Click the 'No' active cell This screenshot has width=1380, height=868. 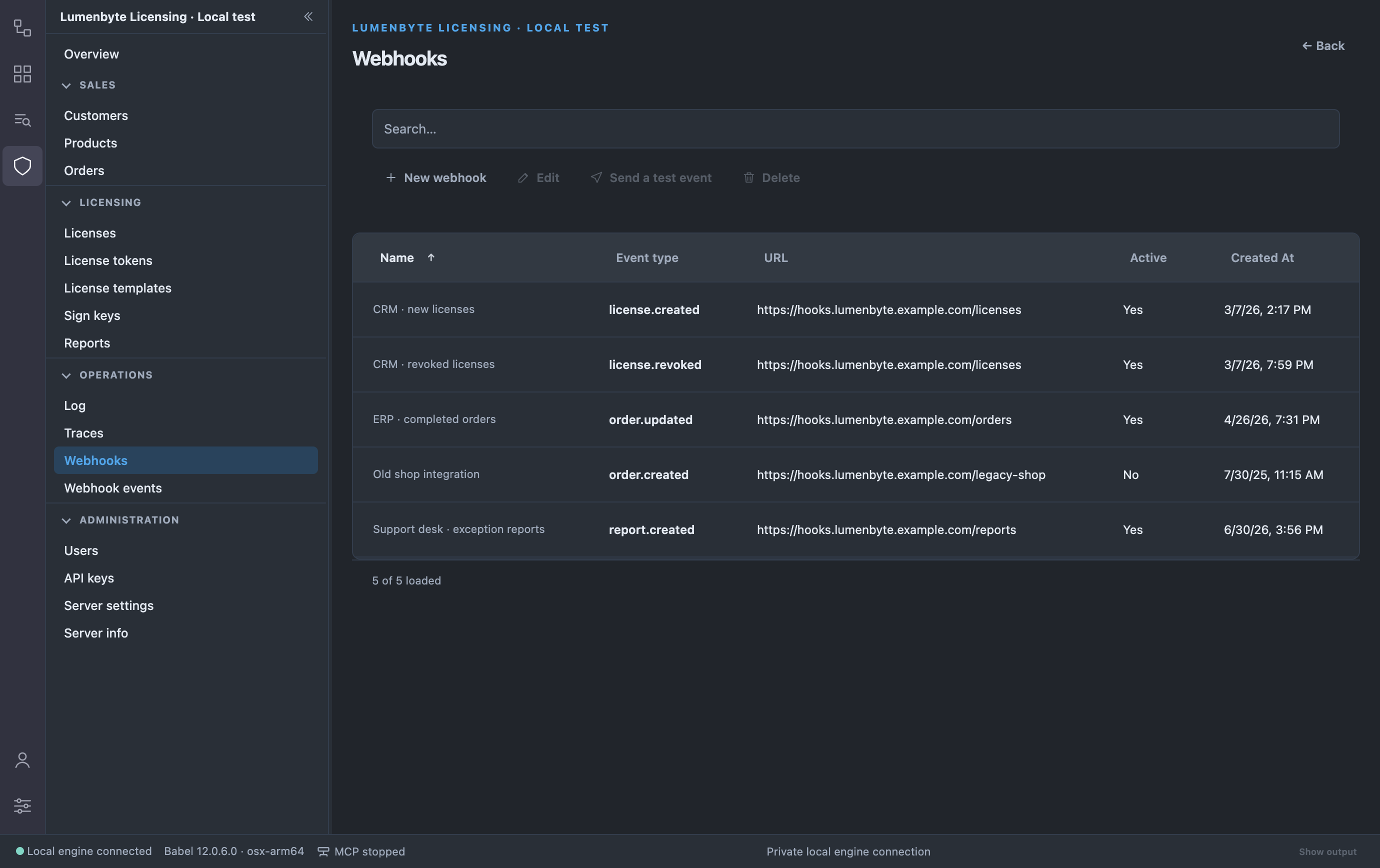click(1130, 474)
